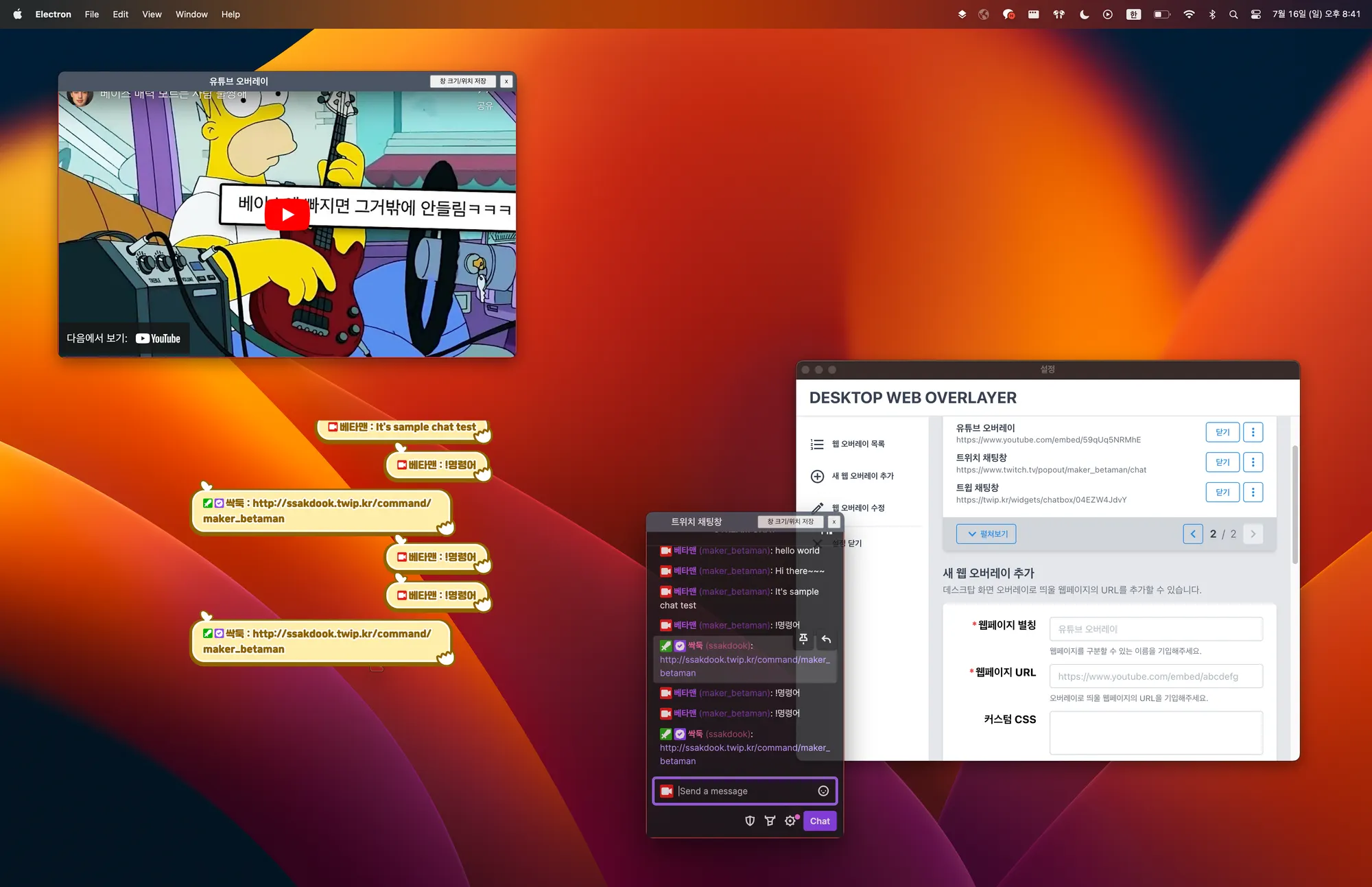Click the emoji picker in chat input
The height and width of the screenshot is (887, 1372).
(x=823, y=791)
